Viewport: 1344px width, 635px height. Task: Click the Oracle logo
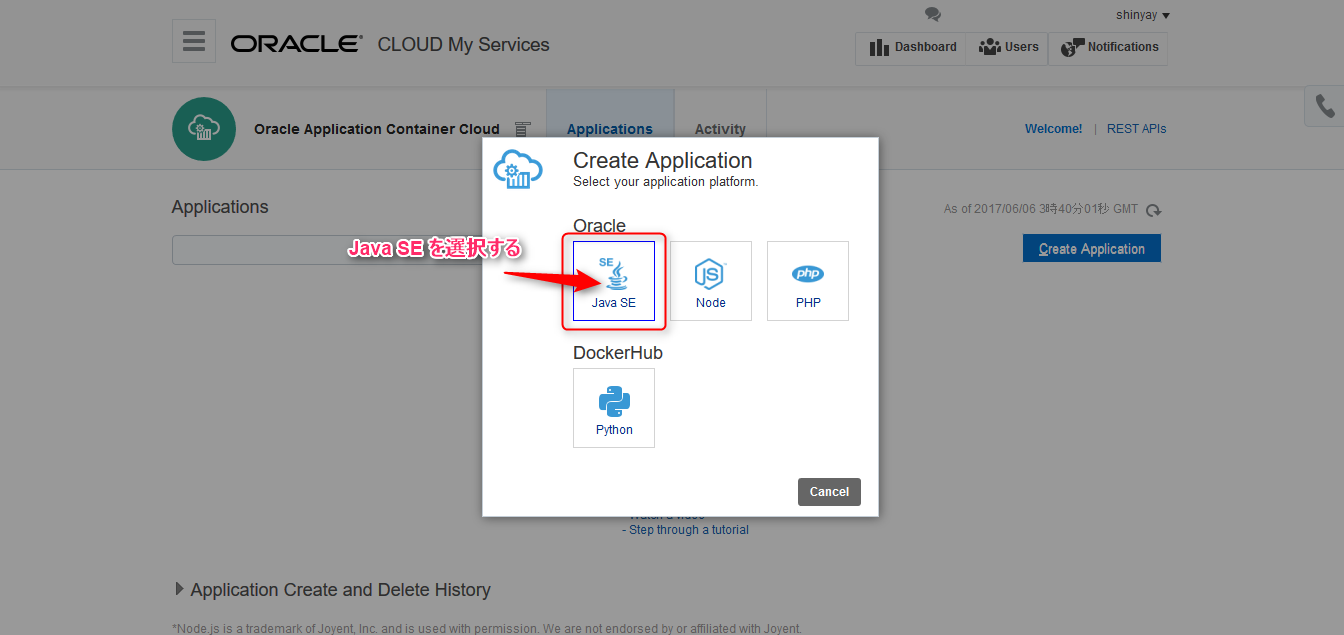[x=297, y=44]
